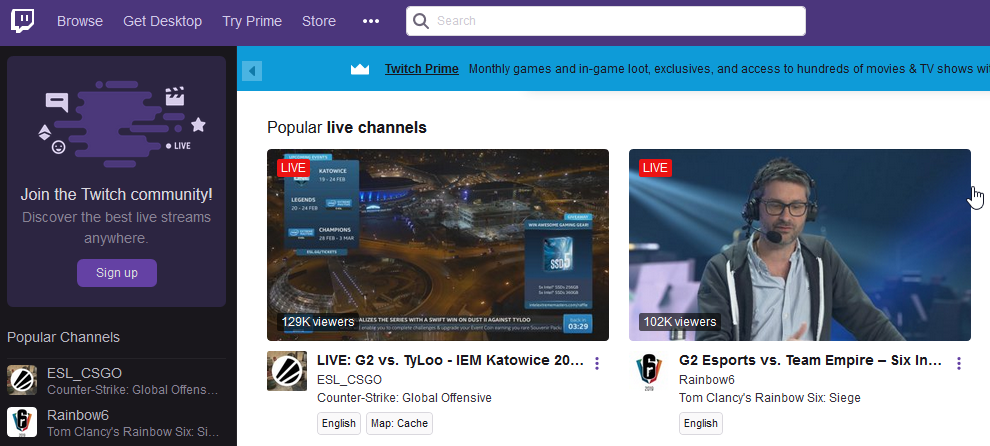Collapse the left sidebar with the arrow
This screenshot has height=446, width=990.
252,70
